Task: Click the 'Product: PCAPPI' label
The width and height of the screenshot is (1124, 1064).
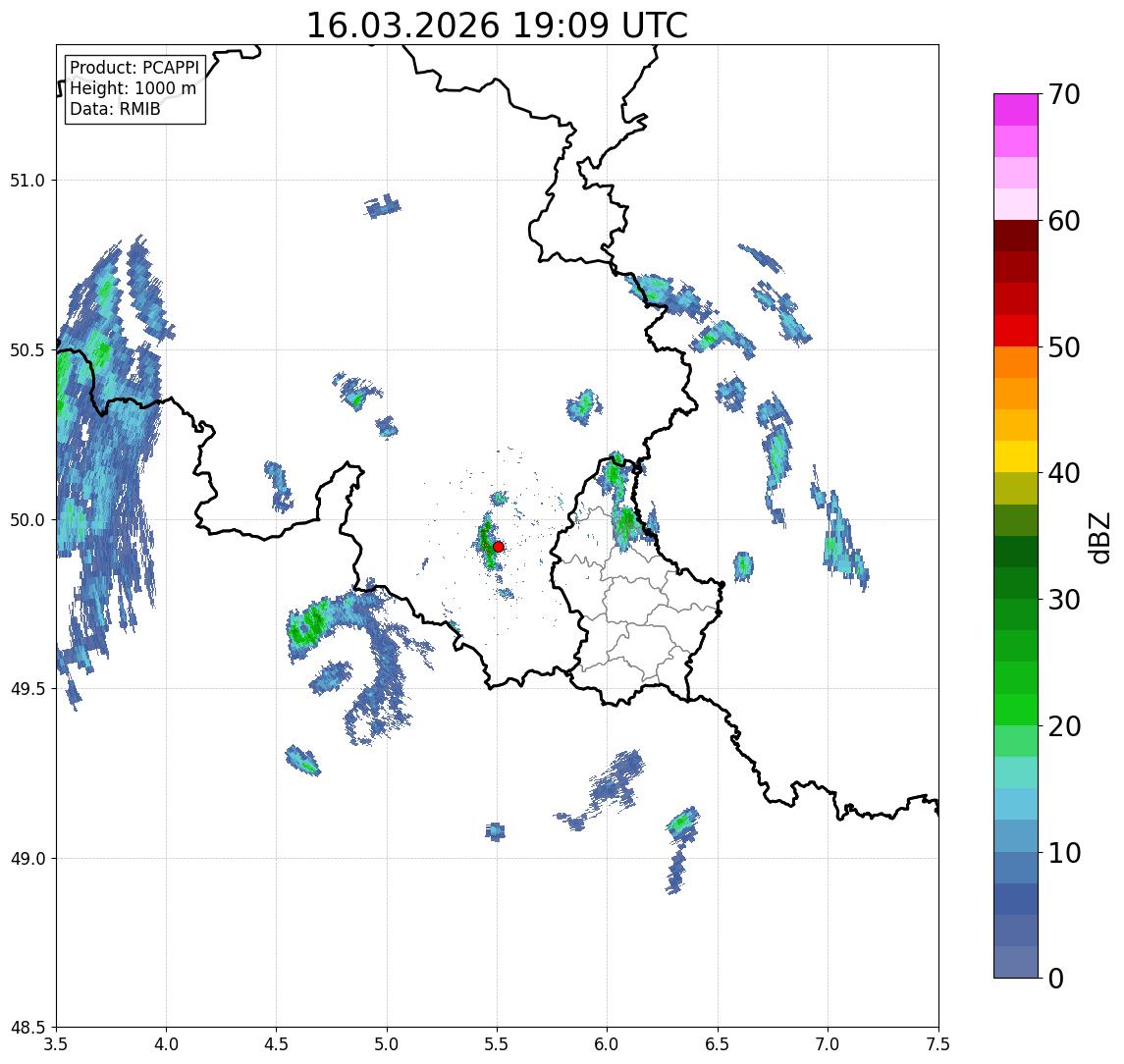Action: [x=134, y=68]
